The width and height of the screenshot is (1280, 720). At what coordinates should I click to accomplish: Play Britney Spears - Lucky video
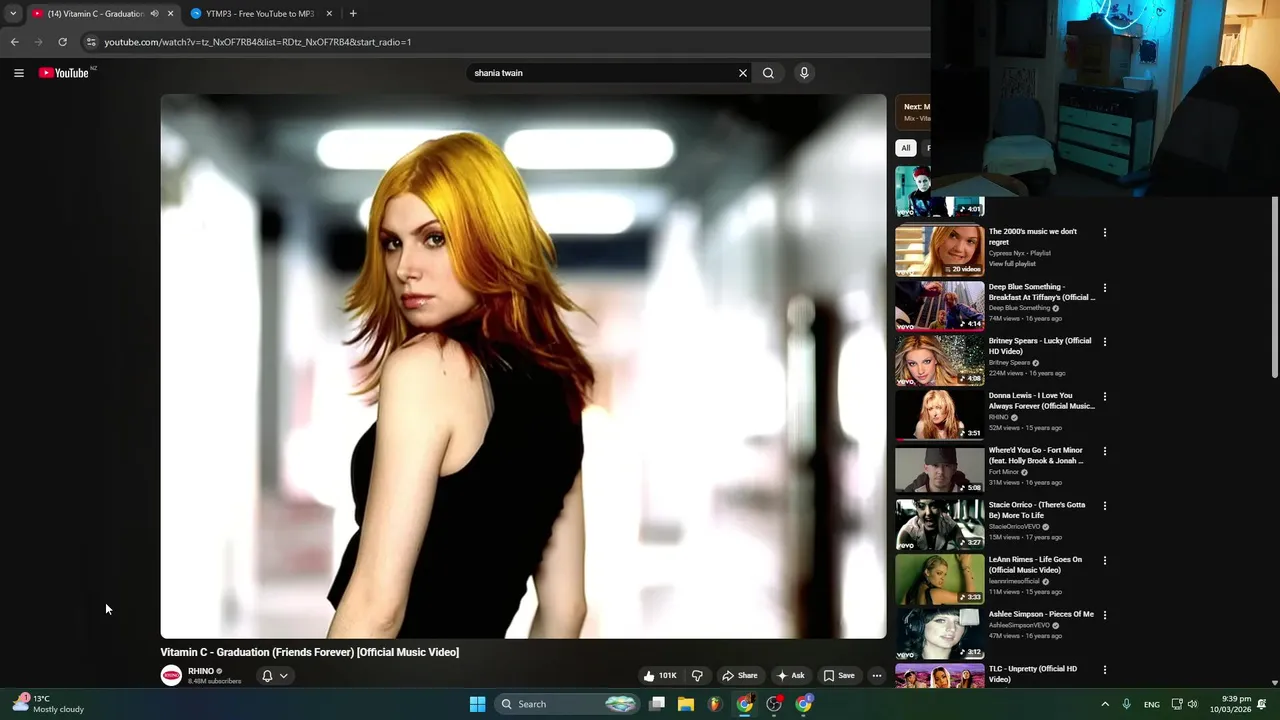click(1040, 346)
